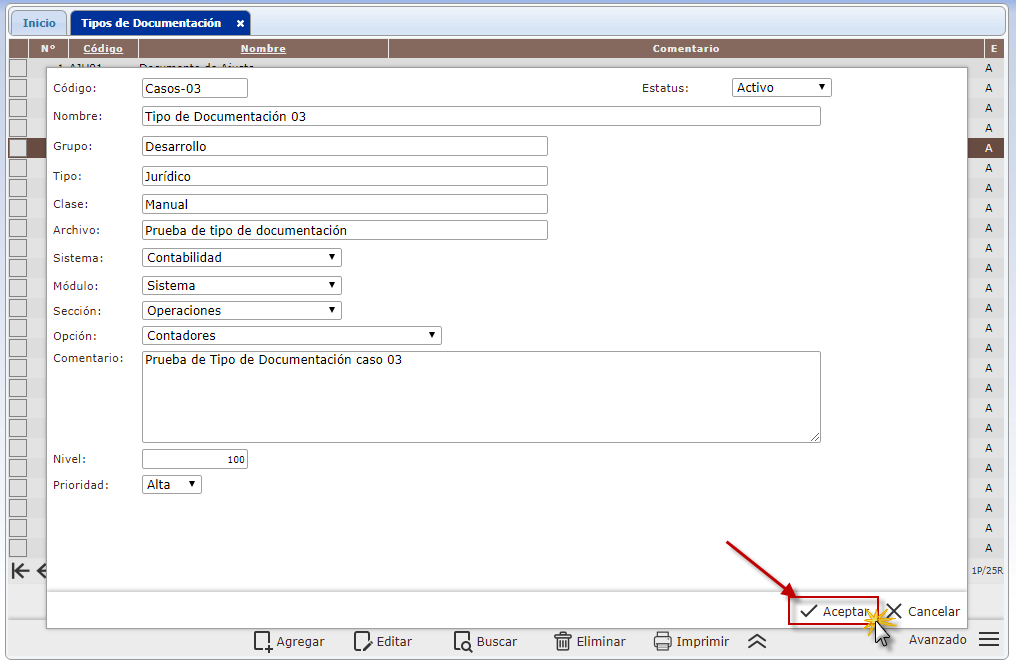
Task: Open the Opción dropdown showing Contadores
Action: 292,336
